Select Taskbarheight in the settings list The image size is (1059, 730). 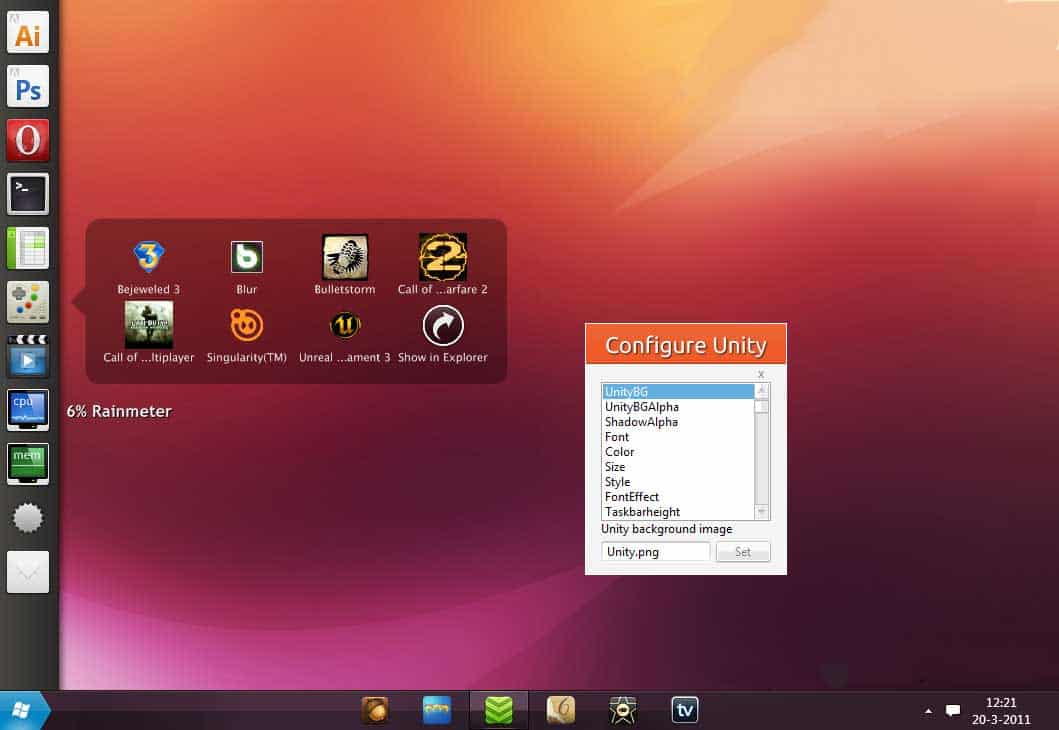tap(678, 512)
